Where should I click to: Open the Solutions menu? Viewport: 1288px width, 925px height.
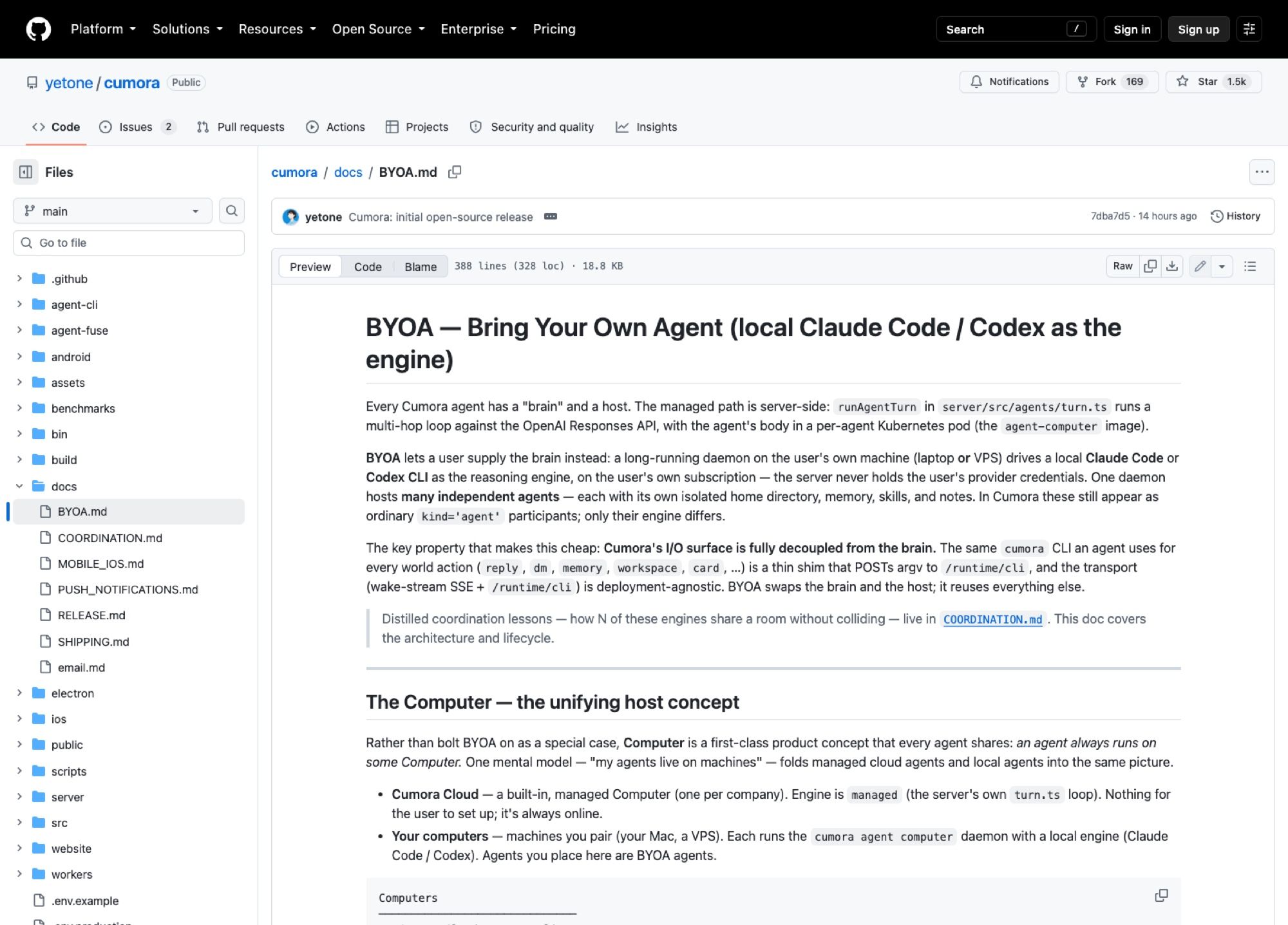click(x=187, y=29)
